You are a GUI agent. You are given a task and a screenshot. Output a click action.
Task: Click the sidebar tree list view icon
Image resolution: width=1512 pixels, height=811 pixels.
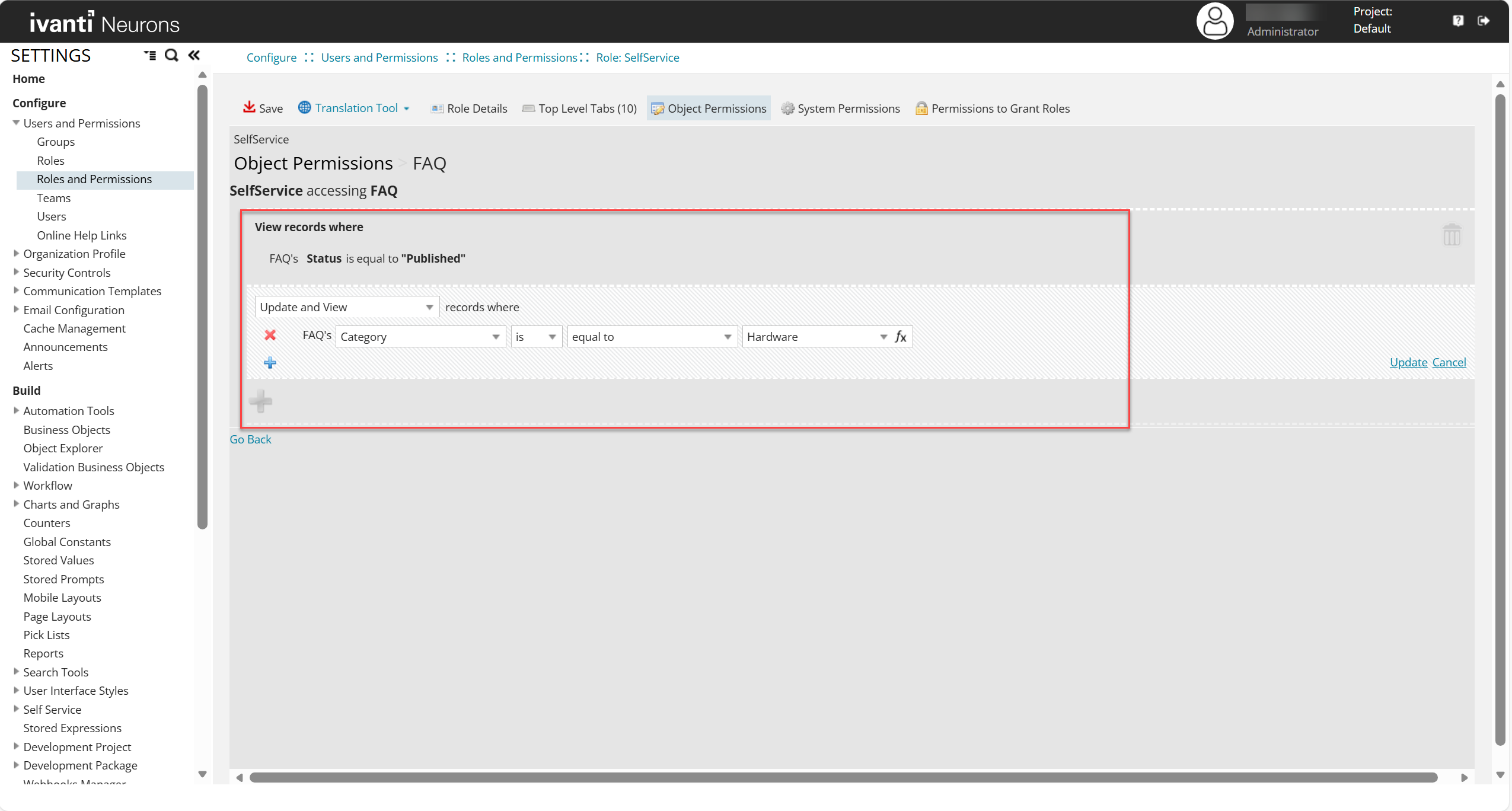[x=150, y=55]
